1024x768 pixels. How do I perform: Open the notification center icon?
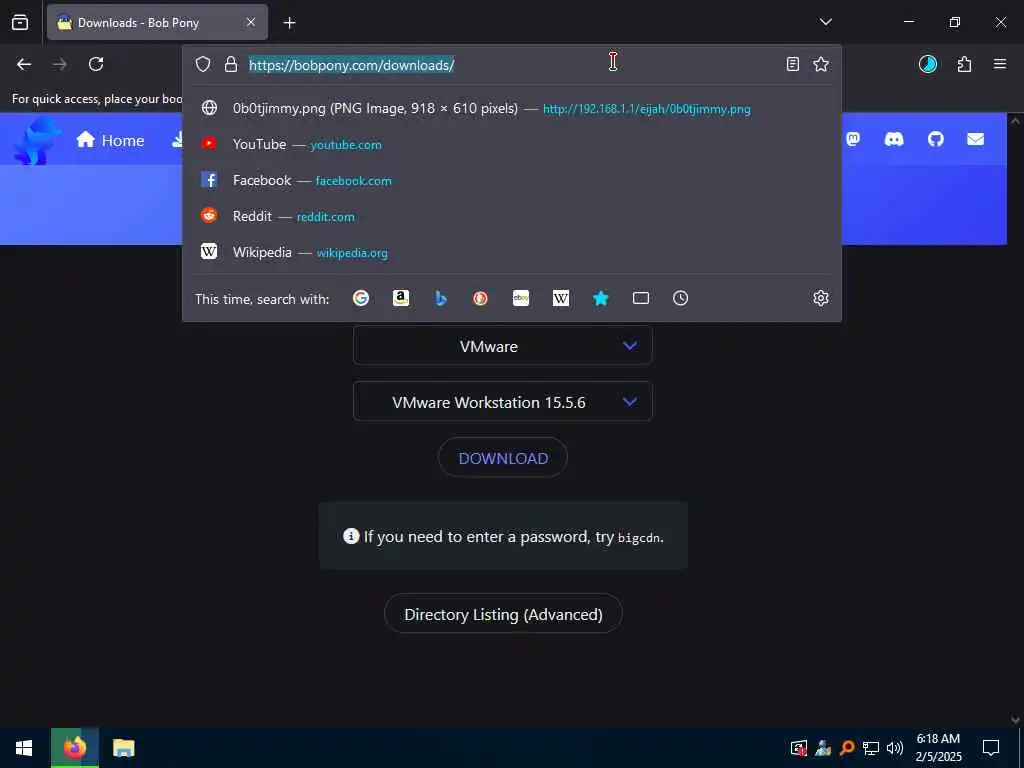(991, 748)
